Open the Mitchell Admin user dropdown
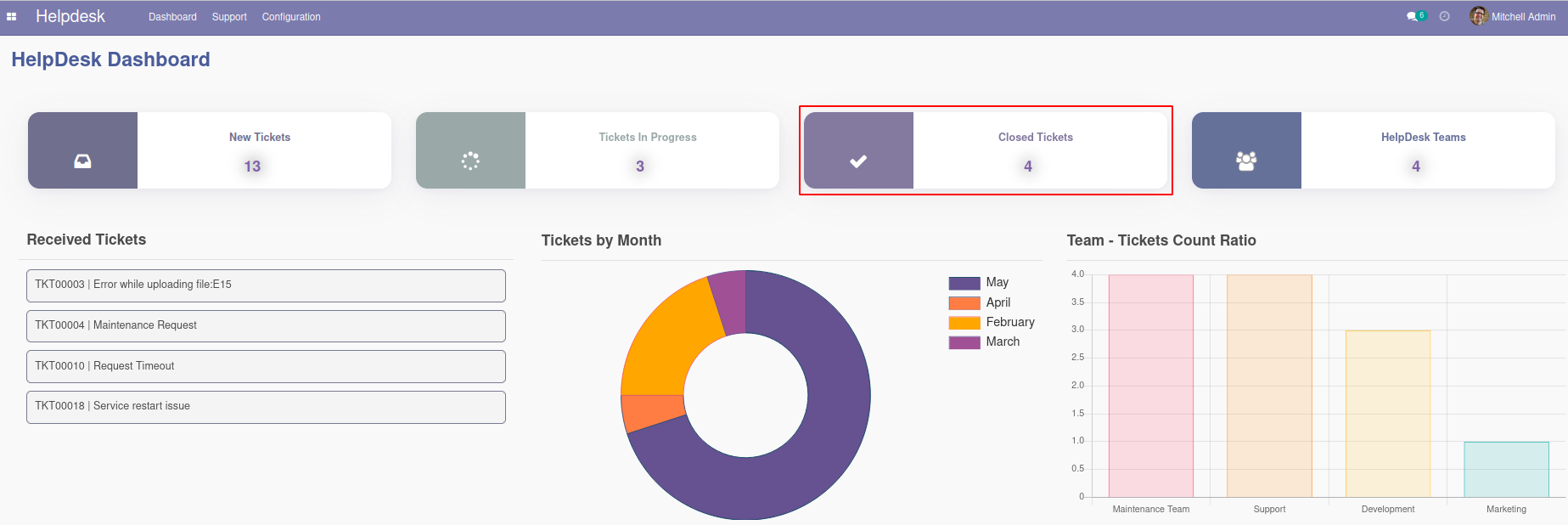The image size is (1568, 525). (1523, 17)
